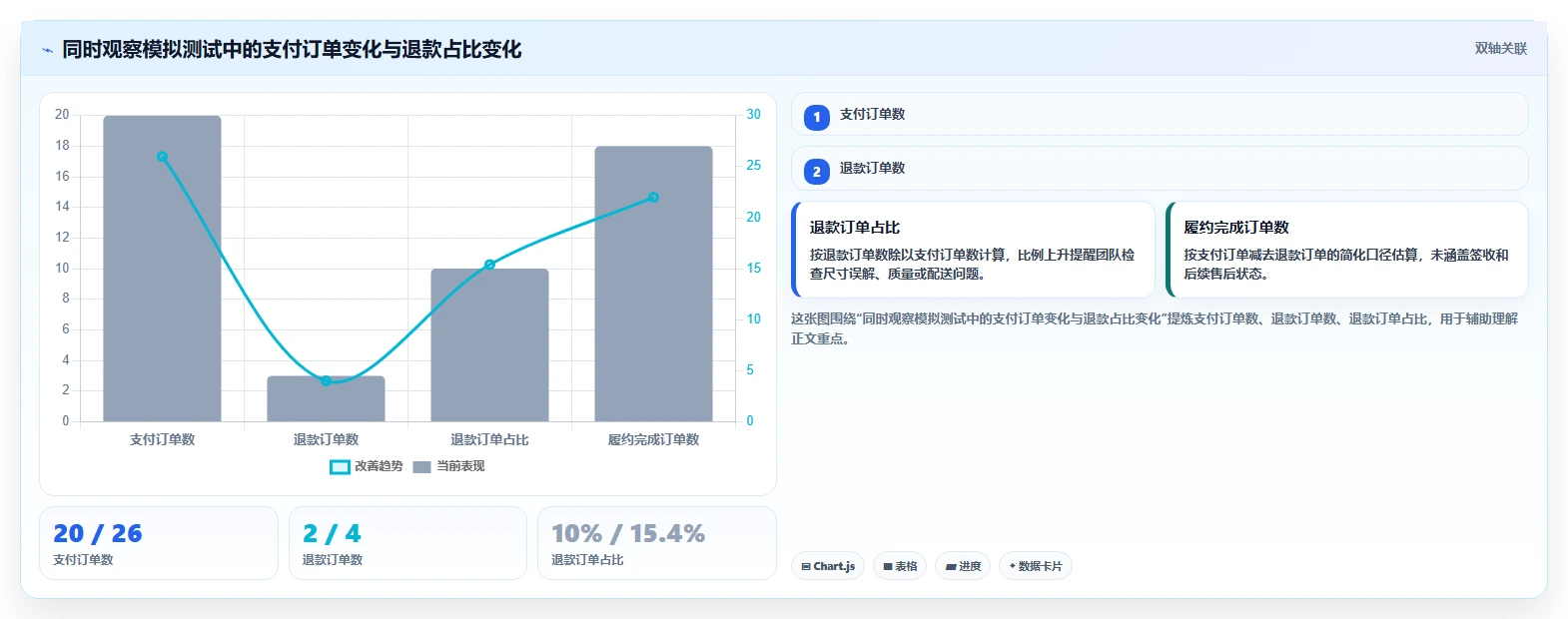Click the Chart.js tag
Screen dimensions: 1568x619
tap(828, 566)
